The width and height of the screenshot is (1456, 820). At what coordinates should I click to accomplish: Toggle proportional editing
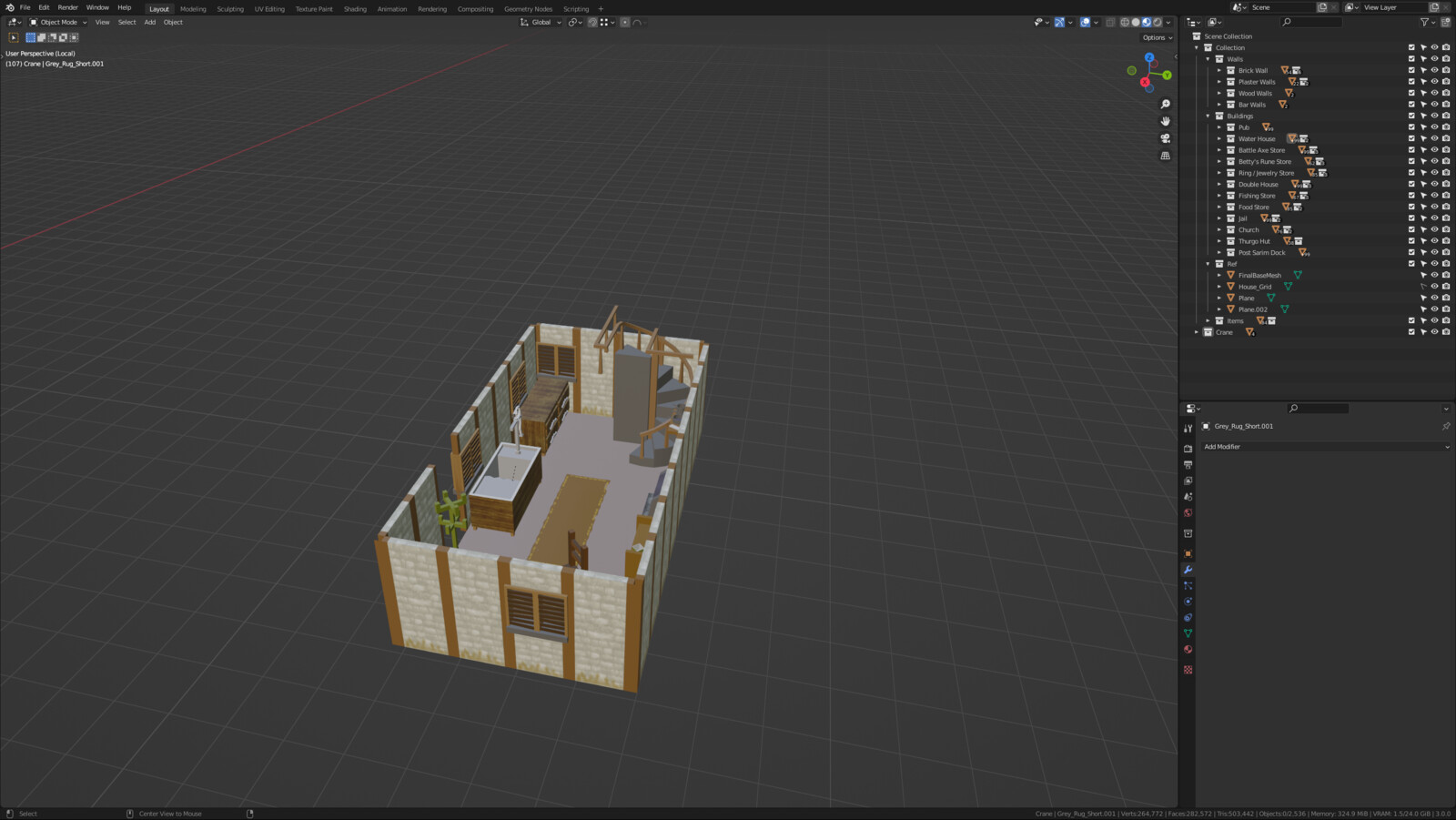625,22
